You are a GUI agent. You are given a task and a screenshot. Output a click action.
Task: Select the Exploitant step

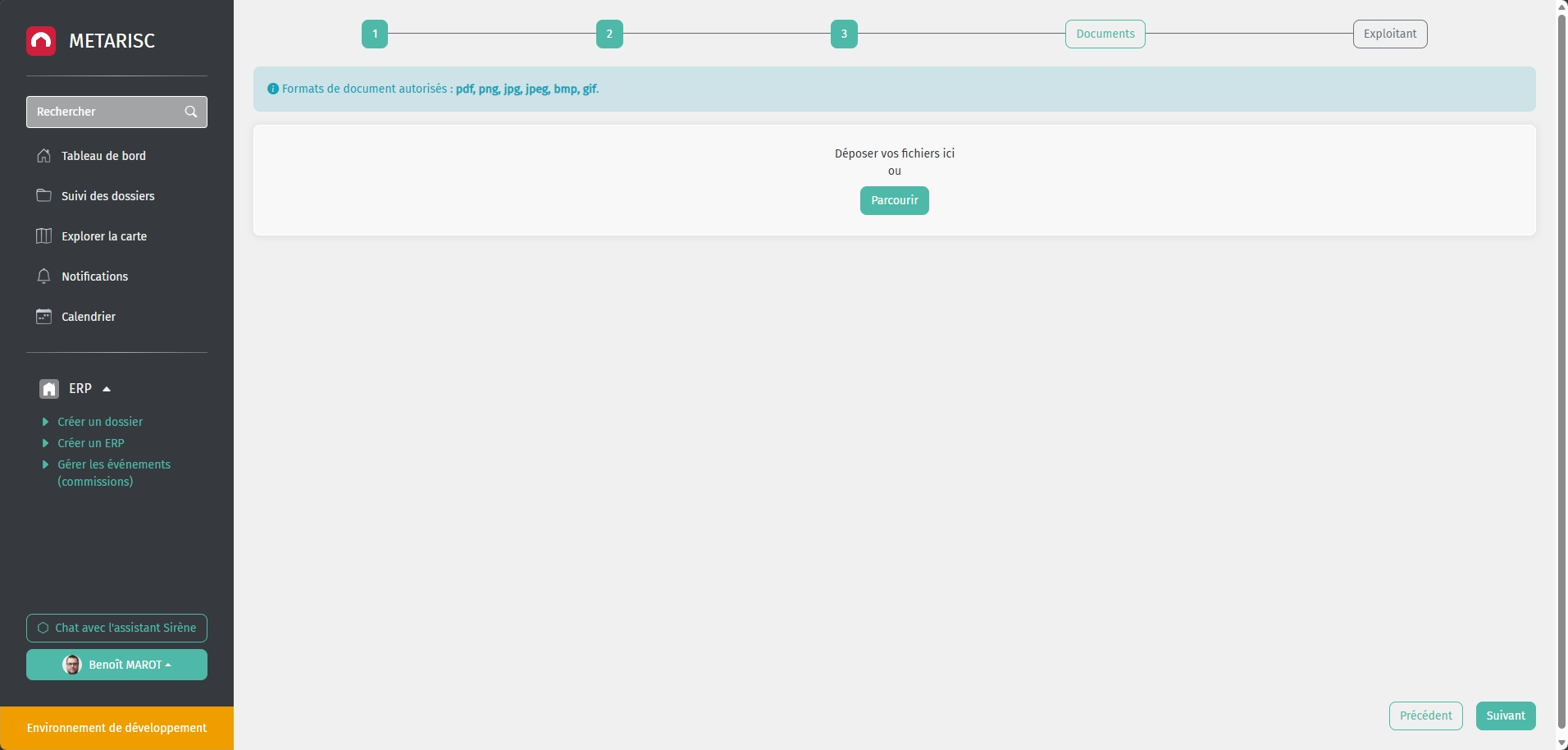pyautogui.click(x=1390, y=34)
